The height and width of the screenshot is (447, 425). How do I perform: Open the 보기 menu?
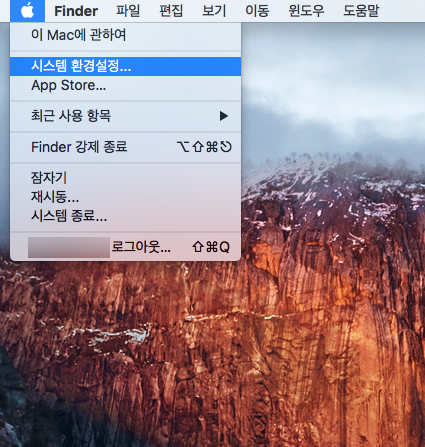(214, 11)
